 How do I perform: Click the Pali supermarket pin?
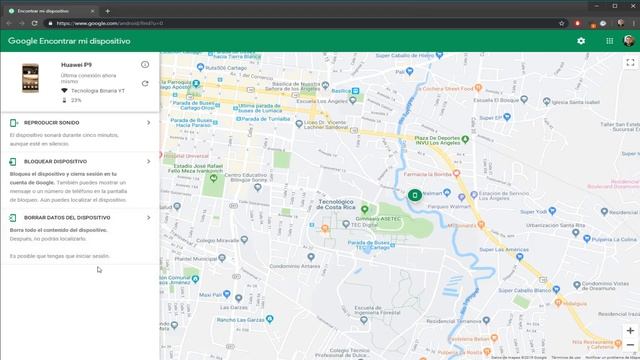pos(409,71)
